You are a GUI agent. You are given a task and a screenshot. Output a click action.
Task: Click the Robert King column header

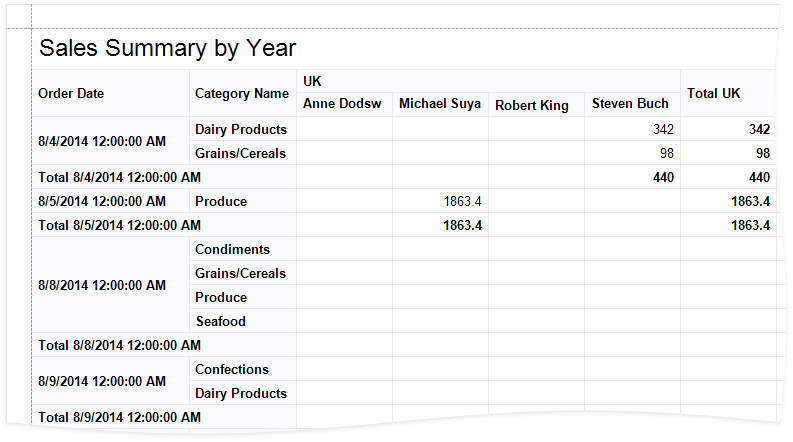(532, 105)
